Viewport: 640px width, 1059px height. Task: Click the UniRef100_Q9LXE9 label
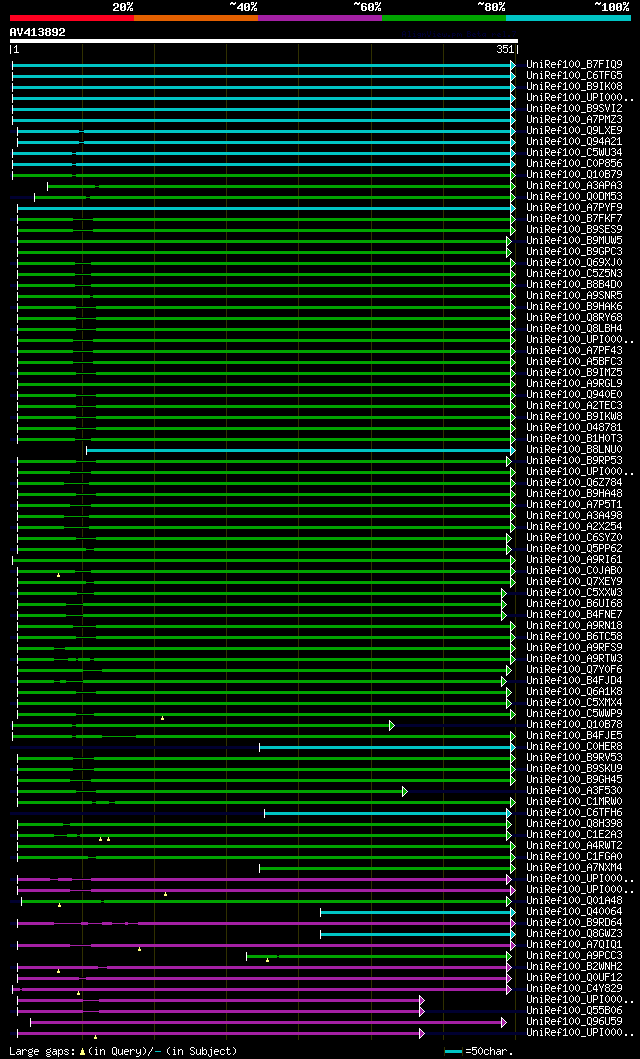(x=575, y=130)
